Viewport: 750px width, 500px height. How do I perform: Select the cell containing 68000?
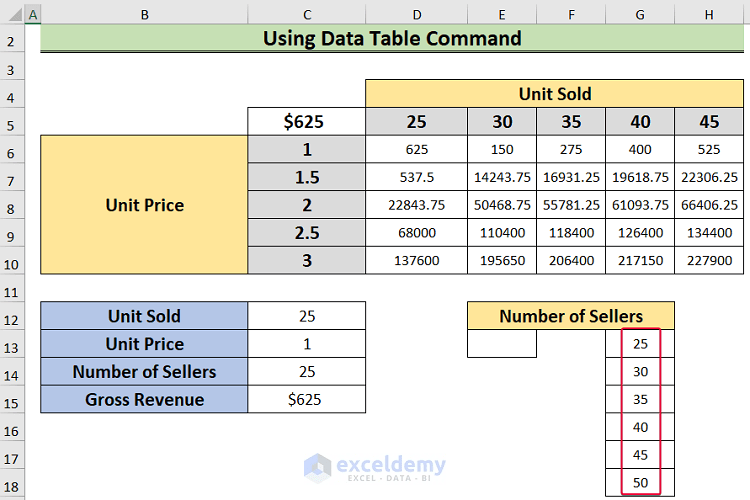point(417,233)
